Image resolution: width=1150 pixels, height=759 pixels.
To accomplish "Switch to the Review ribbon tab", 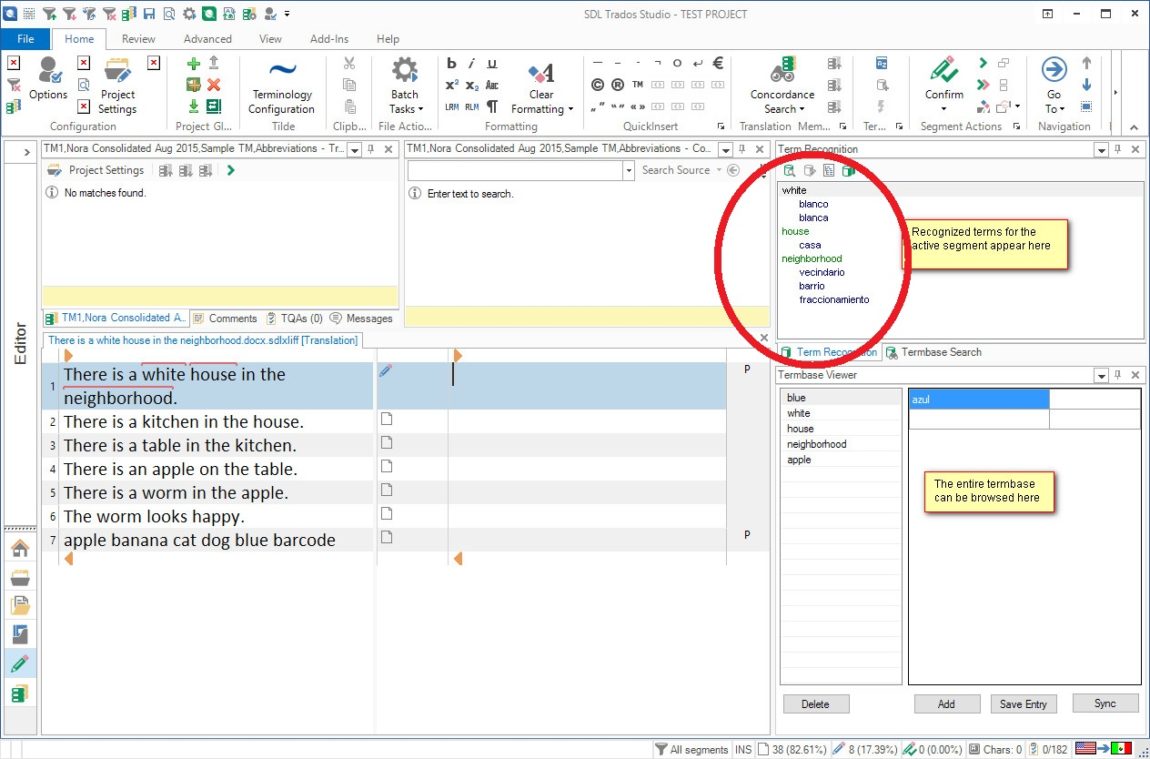I will pos(139,39).
